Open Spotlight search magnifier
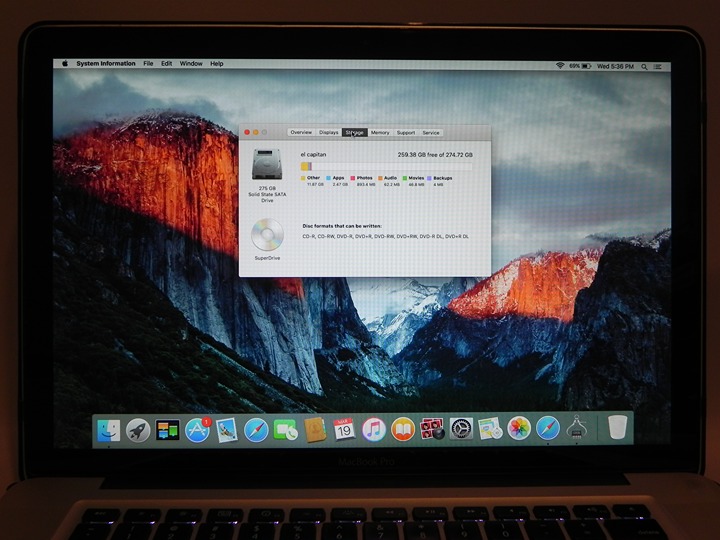The height and width of the screenshot is (540, 720). (644, 67)
